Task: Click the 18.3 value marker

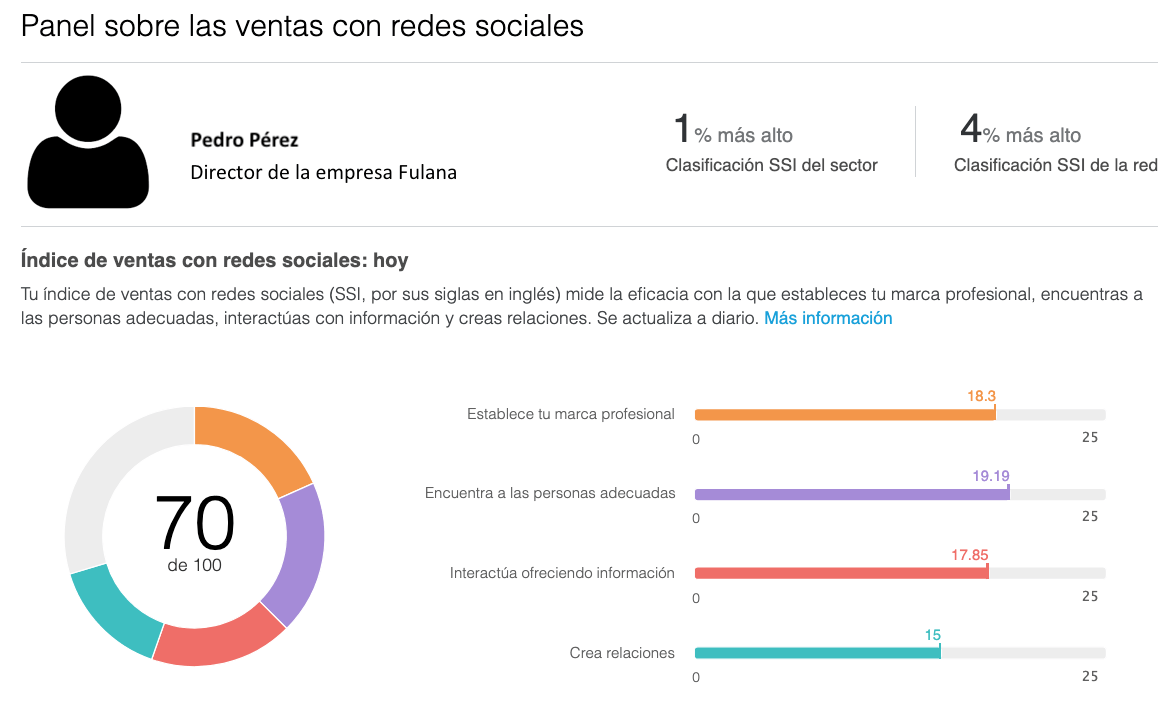Action: point(981,396)
